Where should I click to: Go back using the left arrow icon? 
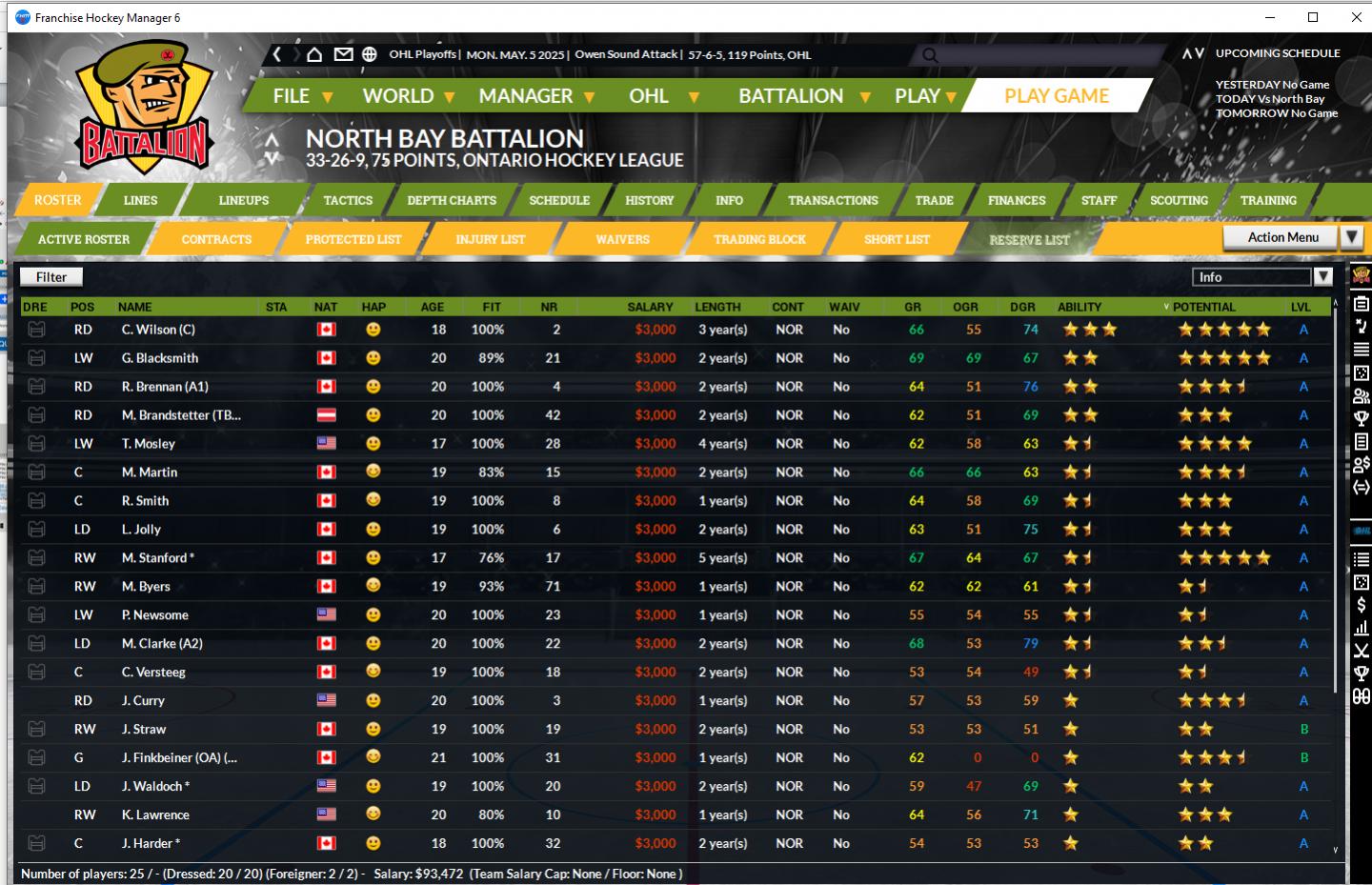click(277, 54)
